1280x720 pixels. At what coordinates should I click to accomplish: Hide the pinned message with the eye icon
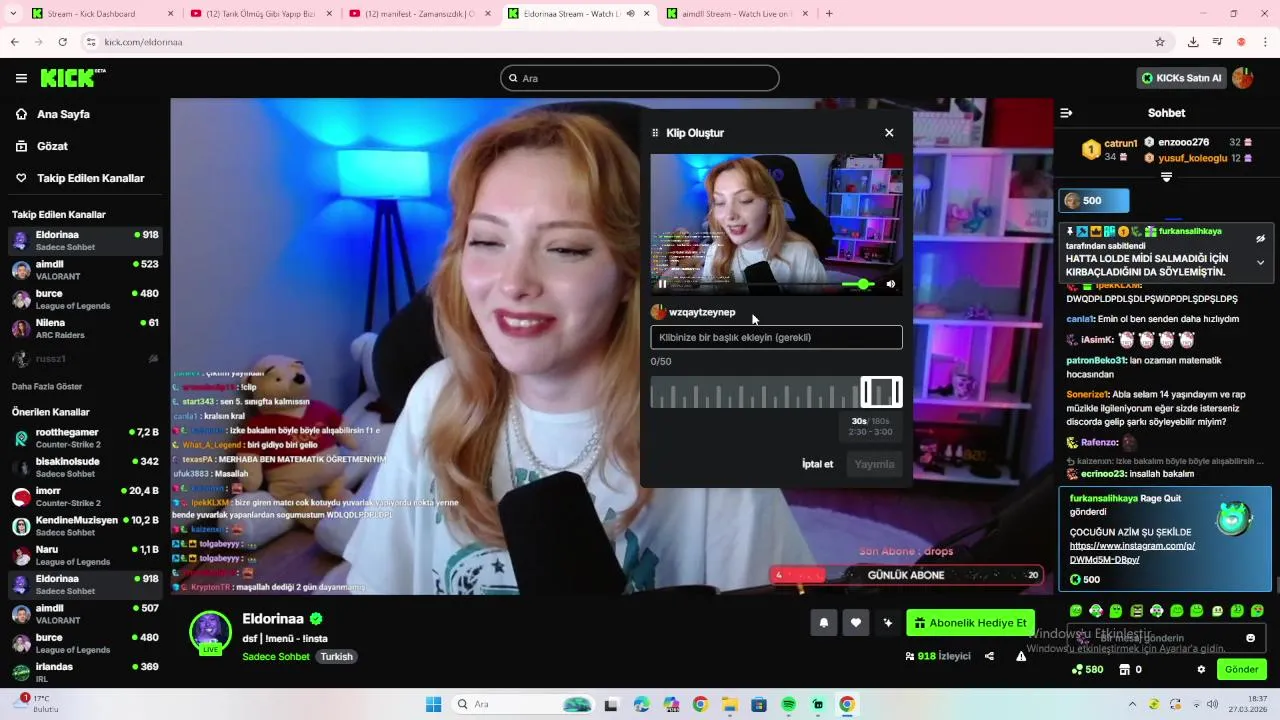pos(1260,239)
